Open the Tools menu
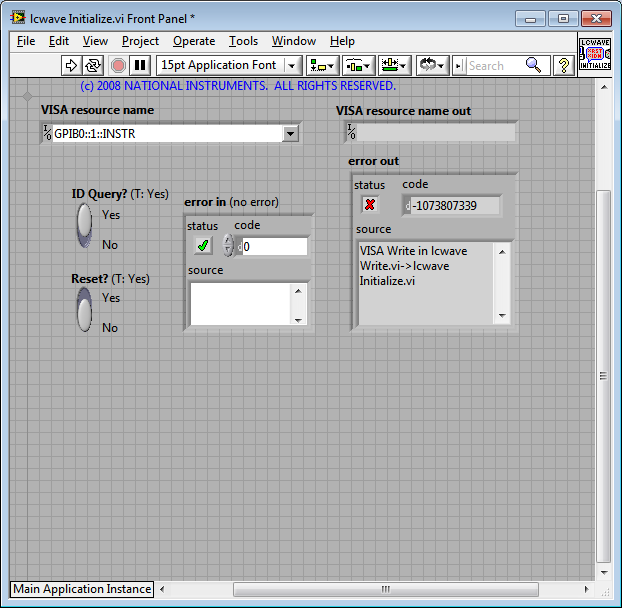 tap(243, 41)
